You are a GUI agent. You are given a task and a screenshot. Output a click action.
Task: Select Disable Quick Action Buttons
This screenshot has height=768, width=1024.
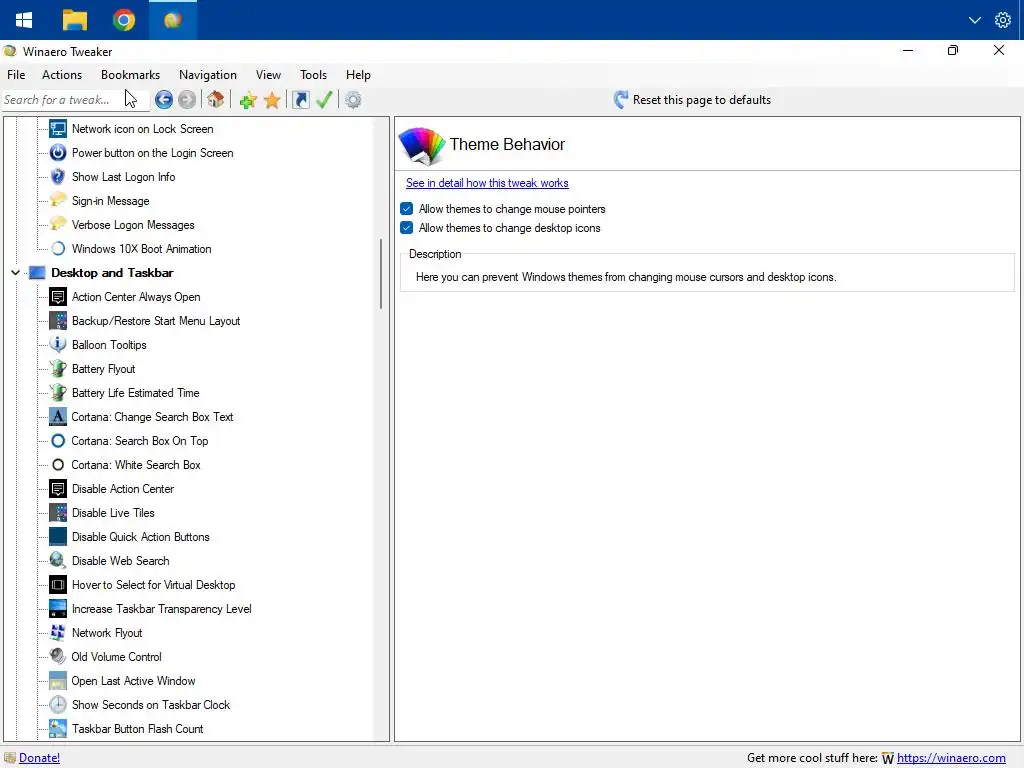tap(140, 537)
